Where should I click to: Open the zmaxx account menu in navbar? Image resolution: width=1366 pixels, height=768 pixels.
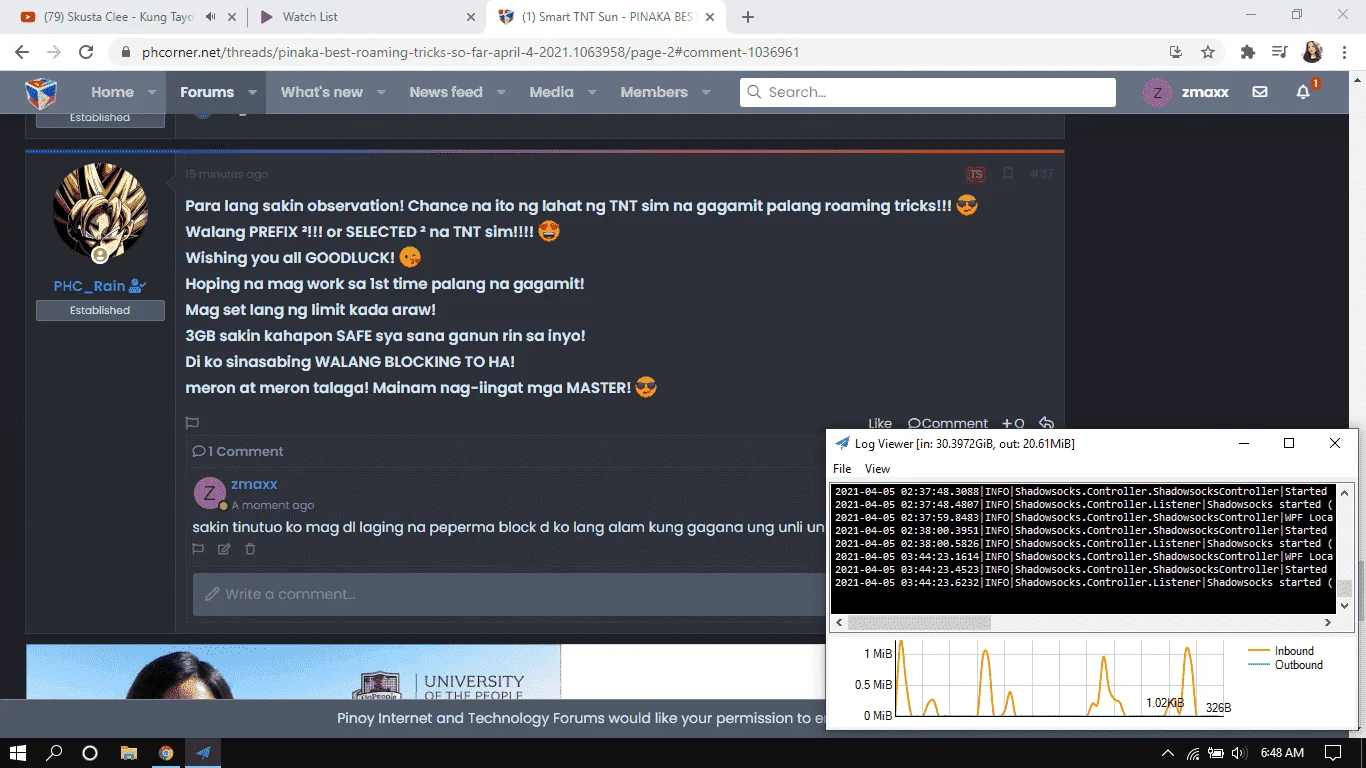coord(1186,92)
